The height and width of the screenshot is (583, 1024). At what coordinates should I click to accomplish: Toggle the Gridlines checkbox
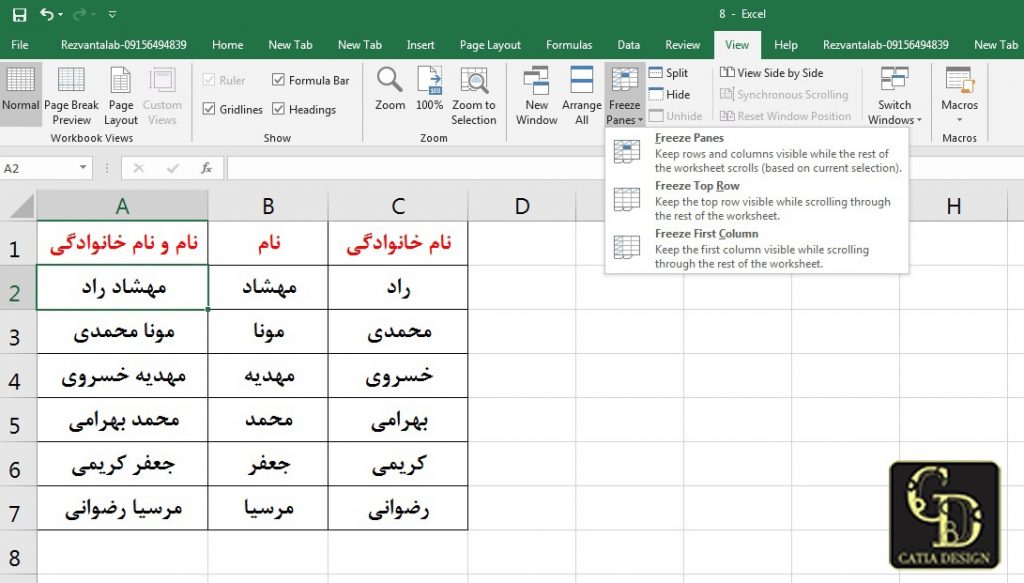click(209, 108)
